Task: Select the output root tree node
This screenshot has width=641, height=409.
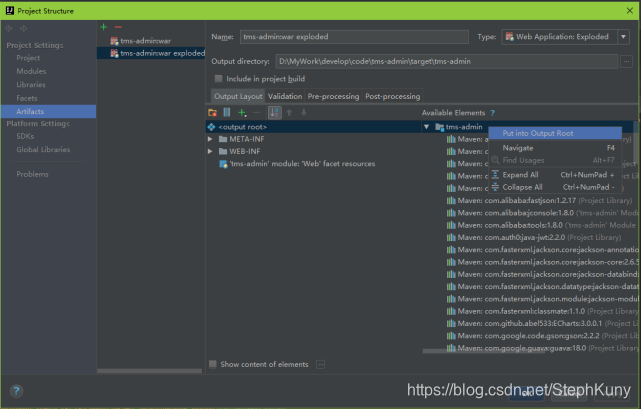Action: [x=313, y=127]
